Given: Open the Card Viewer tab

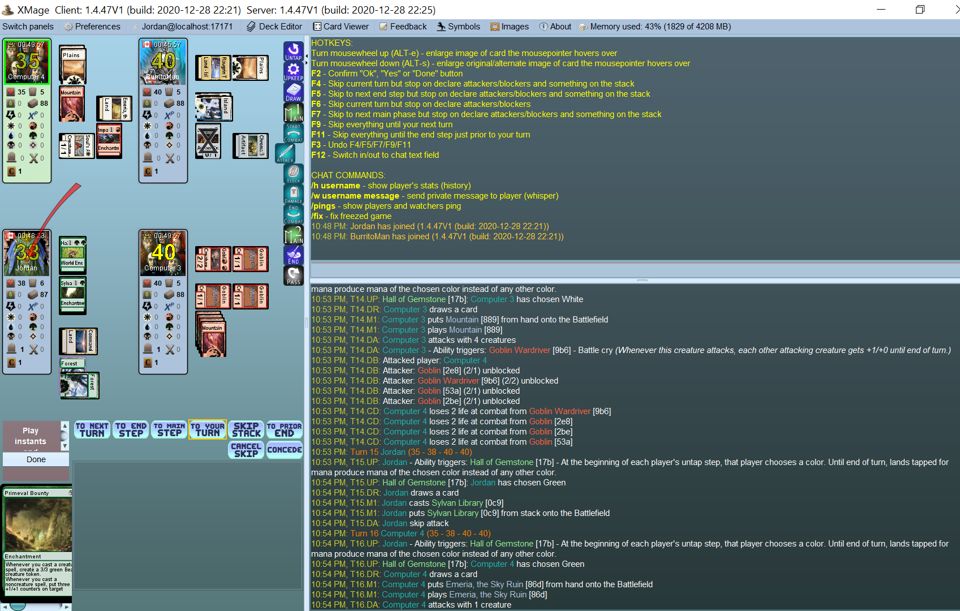Looking at the screenshot, I should coord(341,27).
